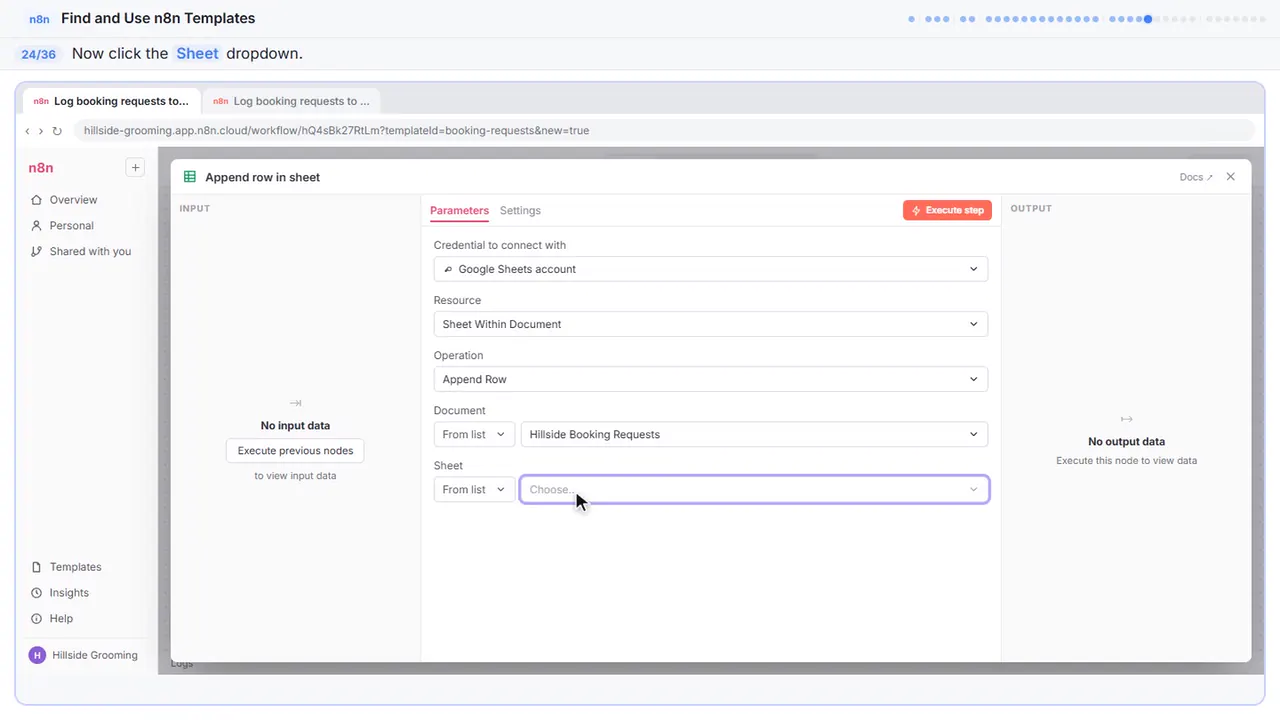The width and height of the screenshot is (1280, 720).
Task: Click the n8n logo in the sidebar
Action: coord(41,168)
